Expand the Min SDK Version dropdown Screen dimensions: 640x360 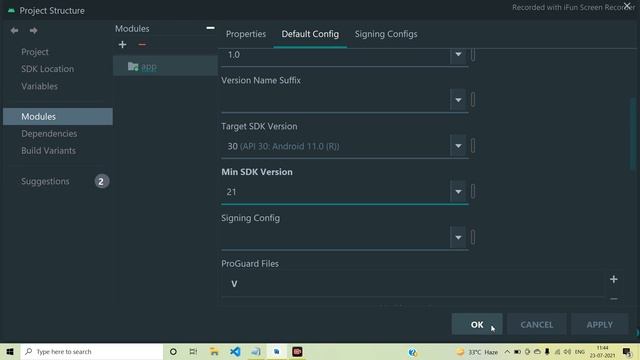click(458, 191)
